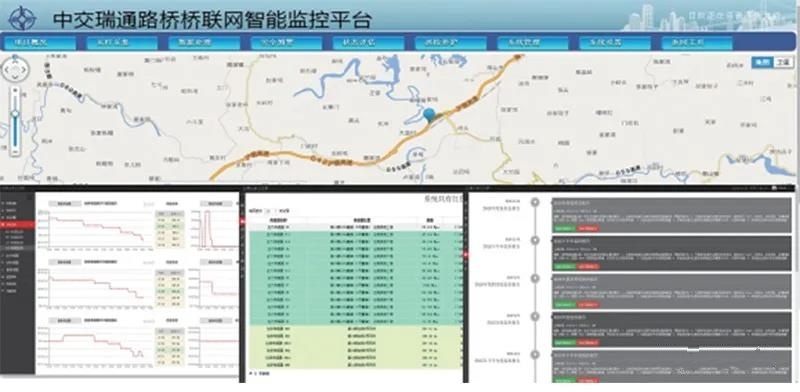Click the first circular timeline marker in report list
This screenshot has height=392, width=800.
(x=535, y=202)
